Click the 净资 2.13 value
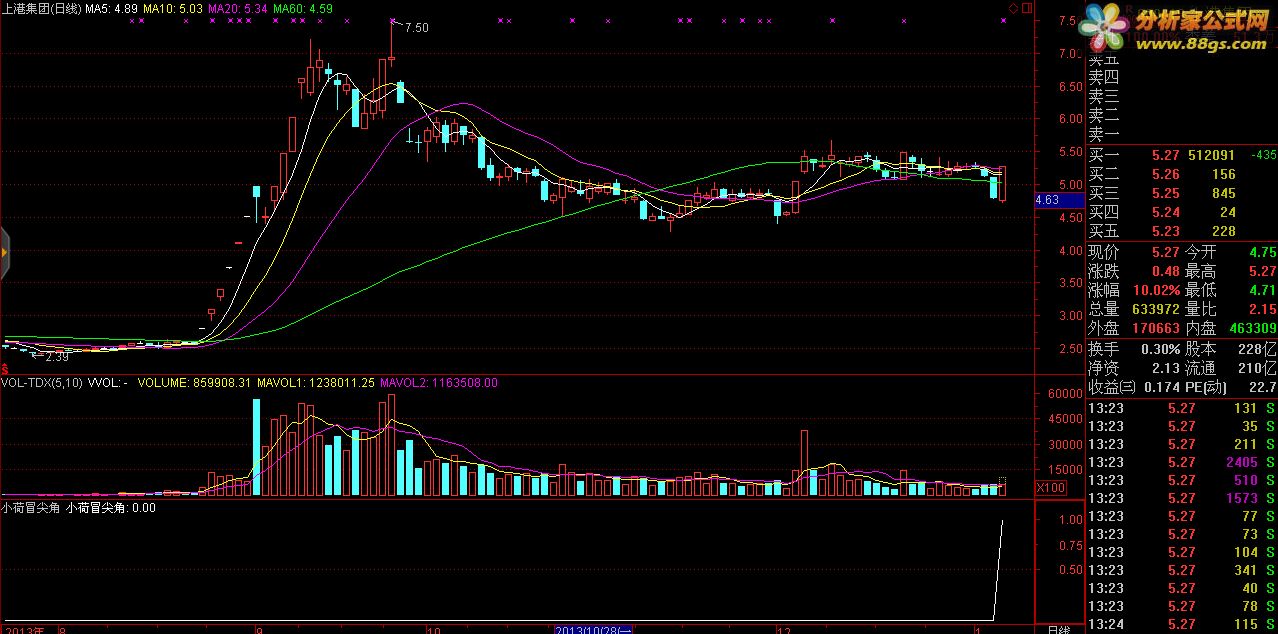This screenshot has height=634, width=1278. pyautogui.click(x=1166, y=368)
